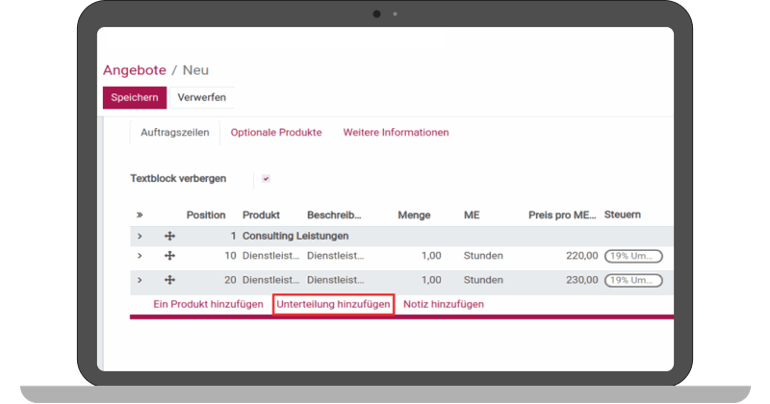Expand the position 20 row chevron
This screenshot has height=404, width=770.
tap(140, 281)
